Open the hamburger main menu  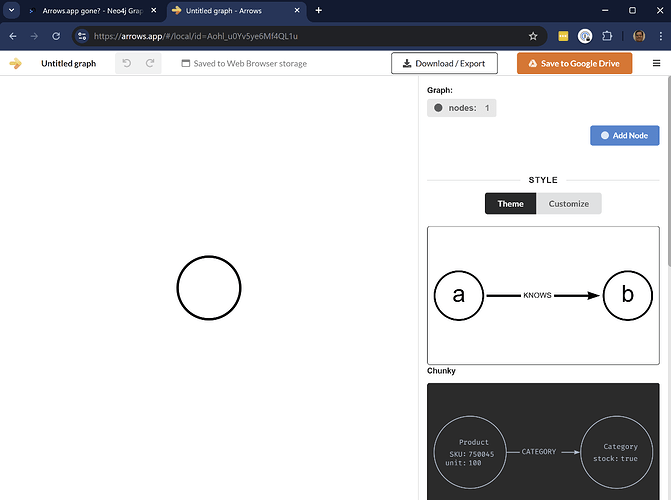click(656, 63)
